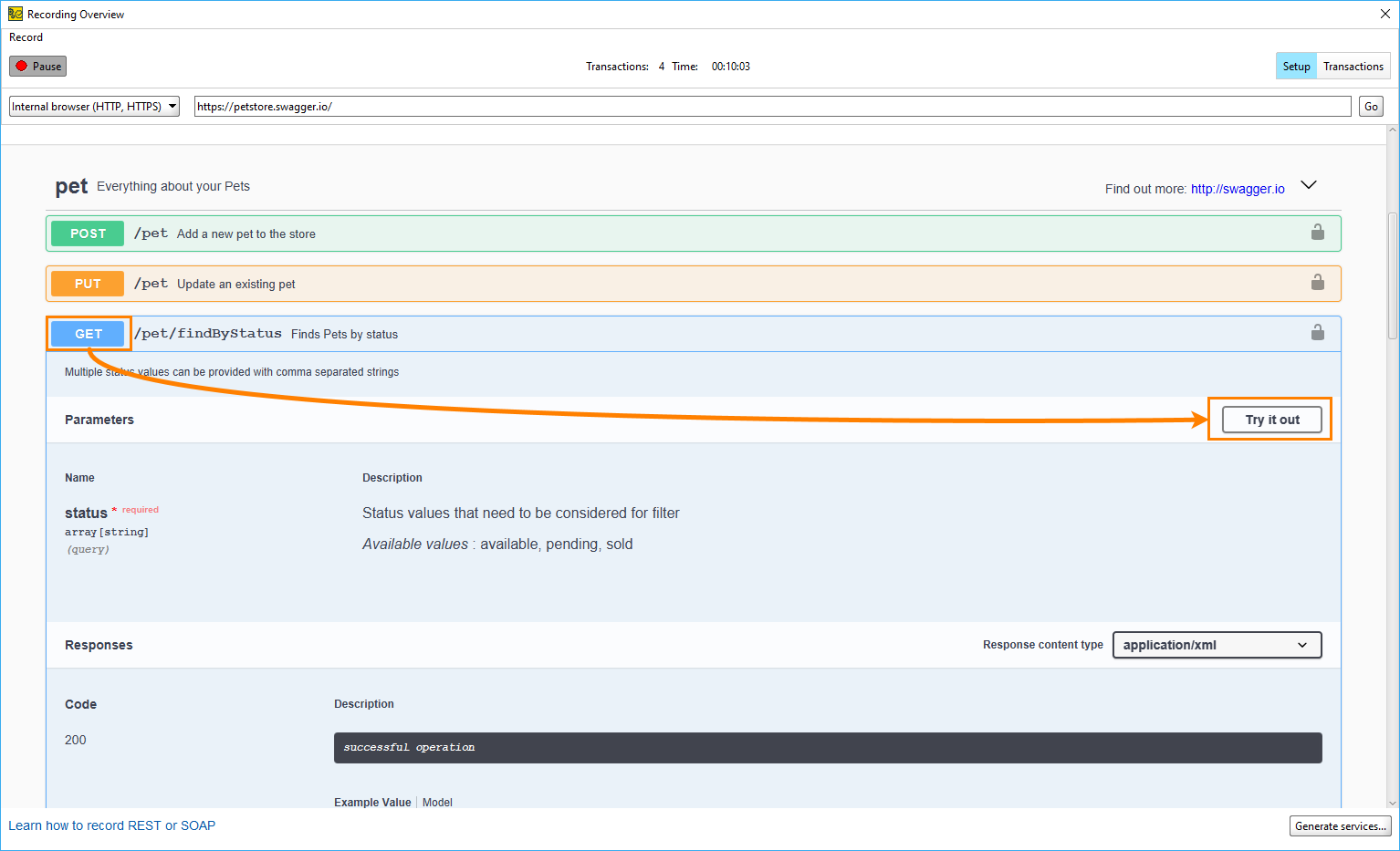Click the lock icon on the POST /pet row
The width and height of the screenshot is (1400, 851).
tap(1317, 232)
